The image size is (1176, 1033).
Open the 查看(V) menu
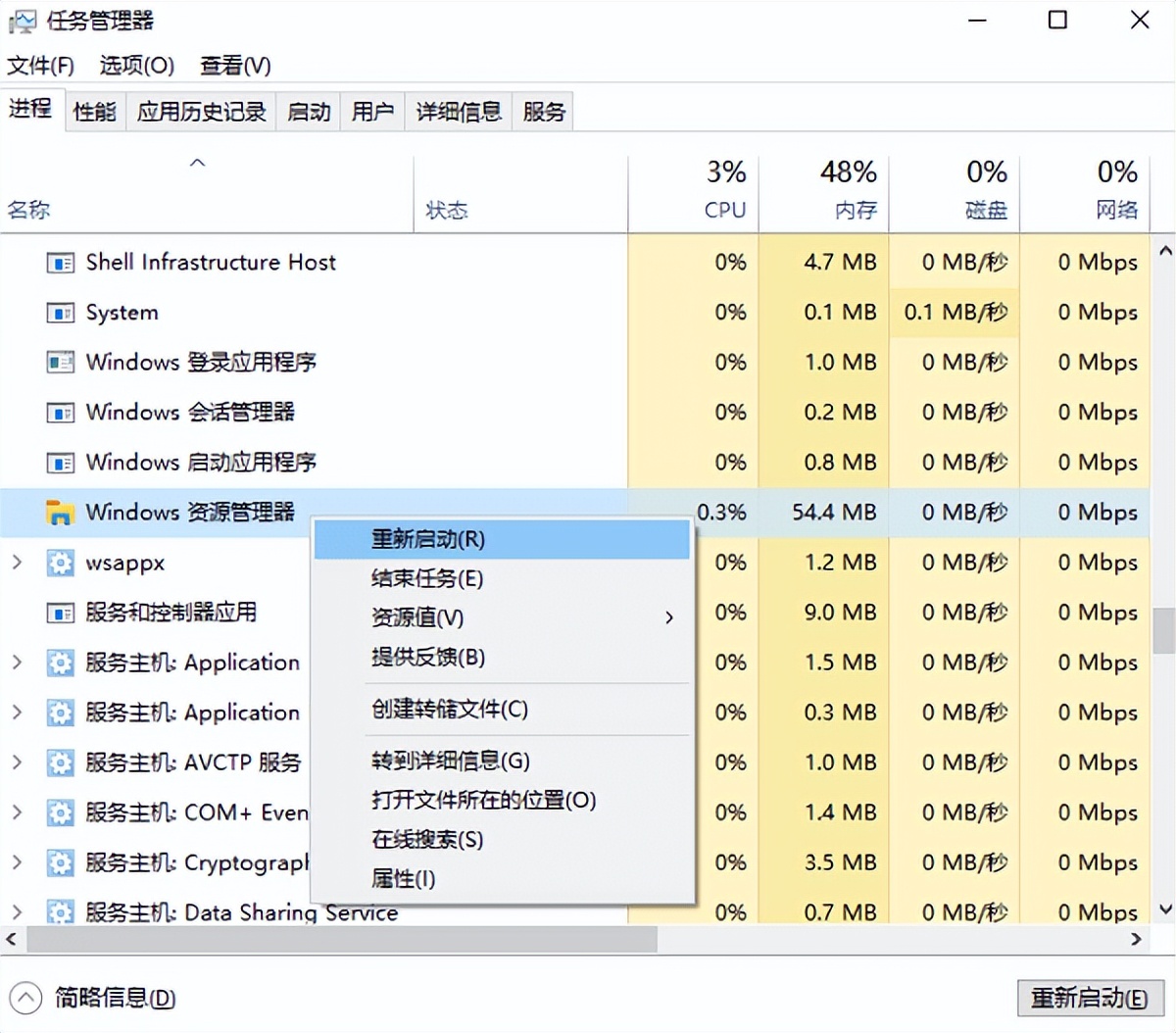(x=235, y=66)
